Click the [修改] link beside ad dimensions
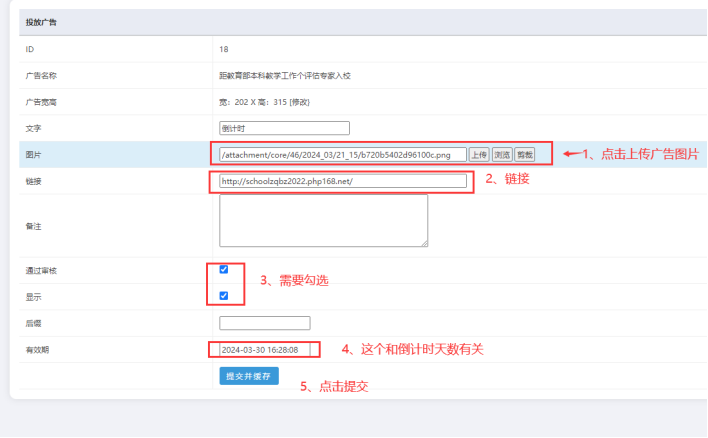Screen dimensions: 708x438 point(297,102)
